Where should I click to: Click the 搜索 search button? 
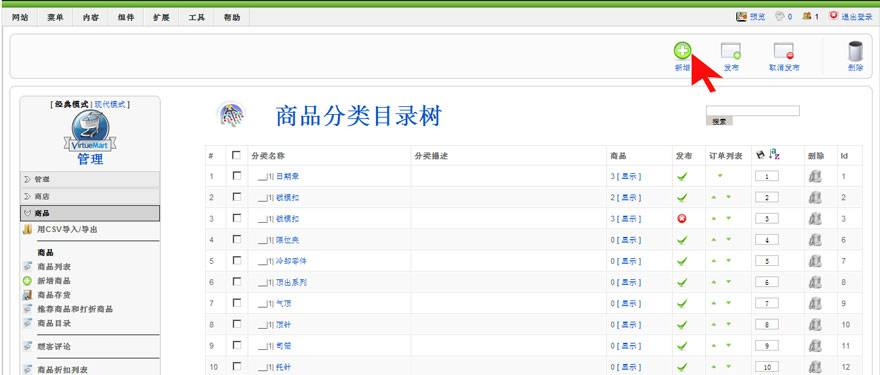click(x=719, y=121)
